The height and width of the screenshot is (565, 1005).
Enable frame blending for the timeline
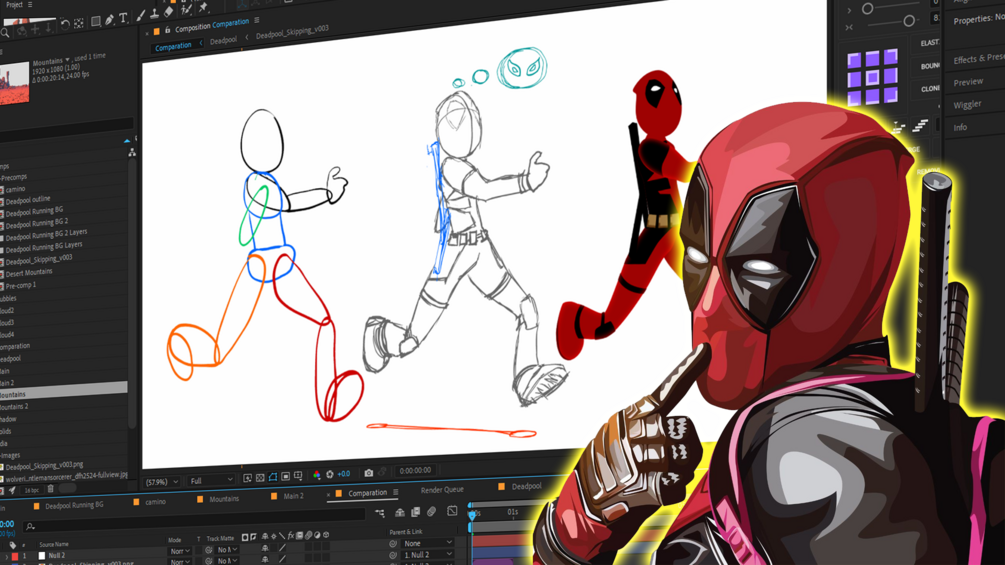click(415, 512)
